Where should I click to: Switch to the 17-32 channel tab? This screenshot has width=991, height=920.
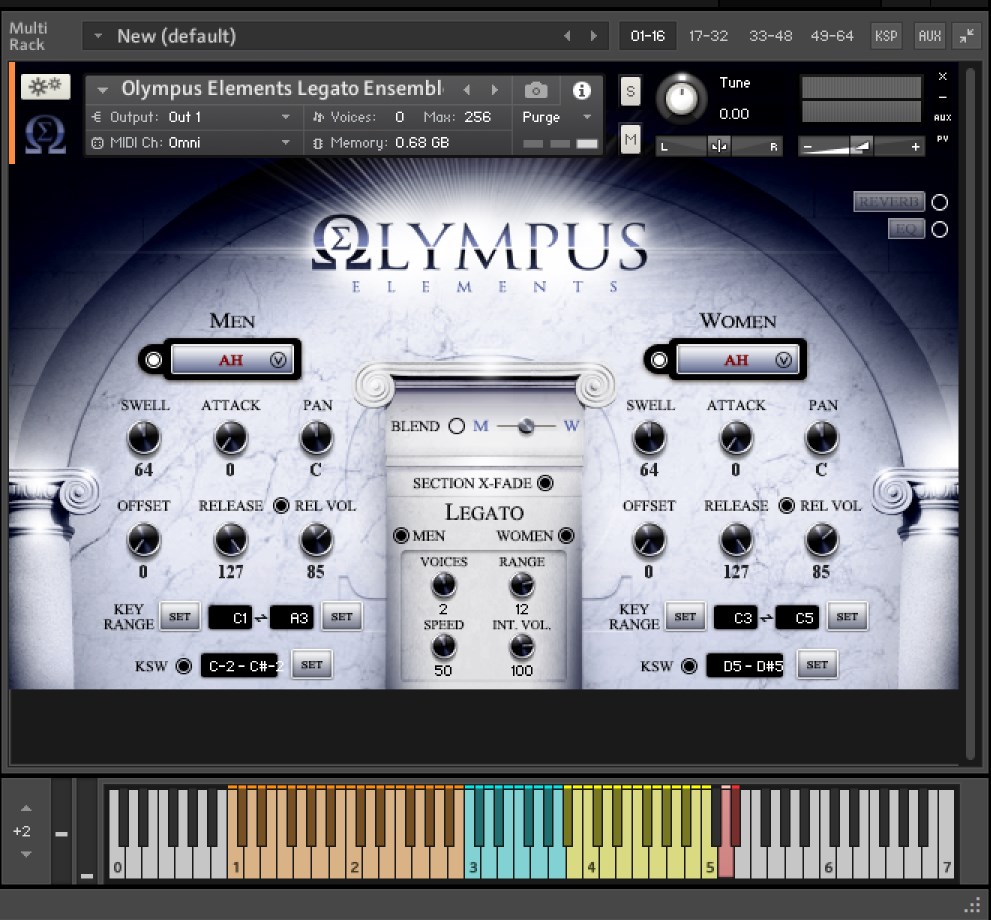coord(708,36)
